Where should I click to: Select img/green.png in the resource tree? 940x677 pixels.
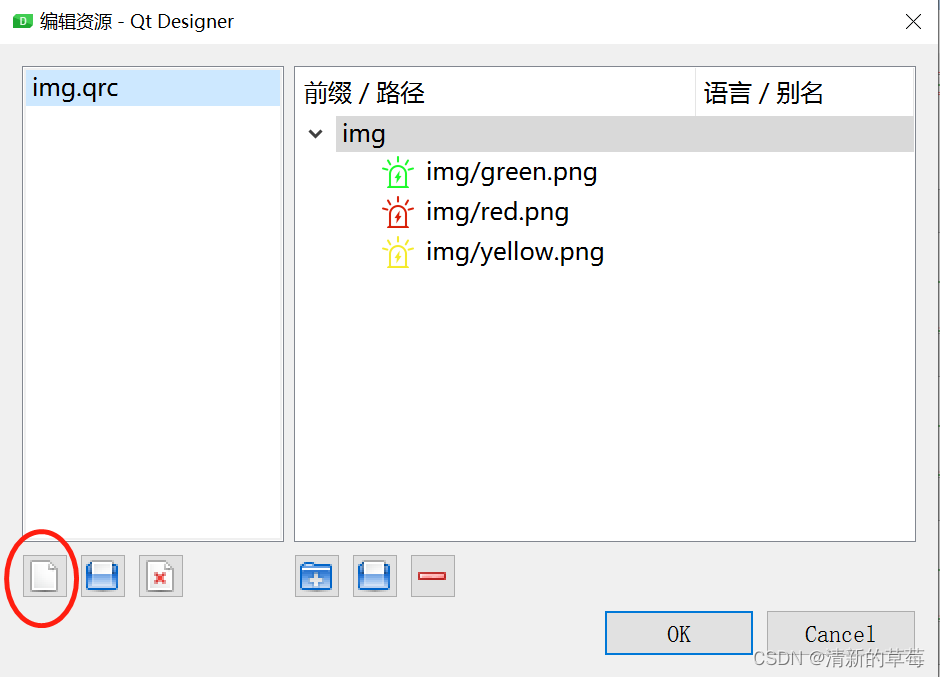point(511,173)
